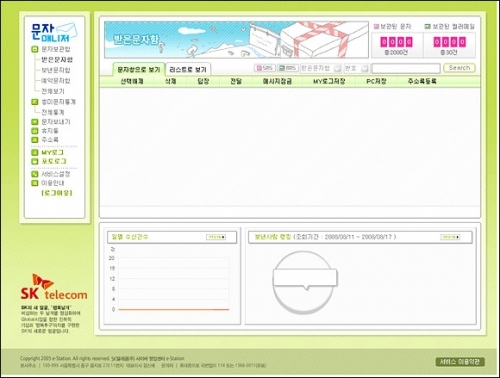Click the 받은문자함 banner image
This screenshot has height=378, width=500.
pyautogui.click(x=236, y=40)
